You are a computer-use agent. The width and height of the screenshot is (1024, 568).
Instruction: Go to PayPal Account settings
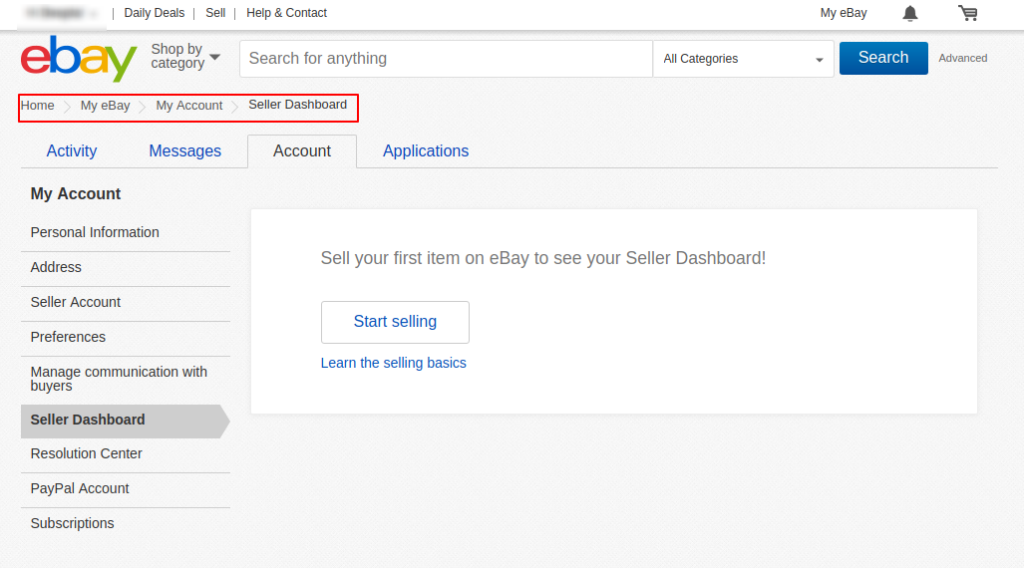click(x=80, y=489)
